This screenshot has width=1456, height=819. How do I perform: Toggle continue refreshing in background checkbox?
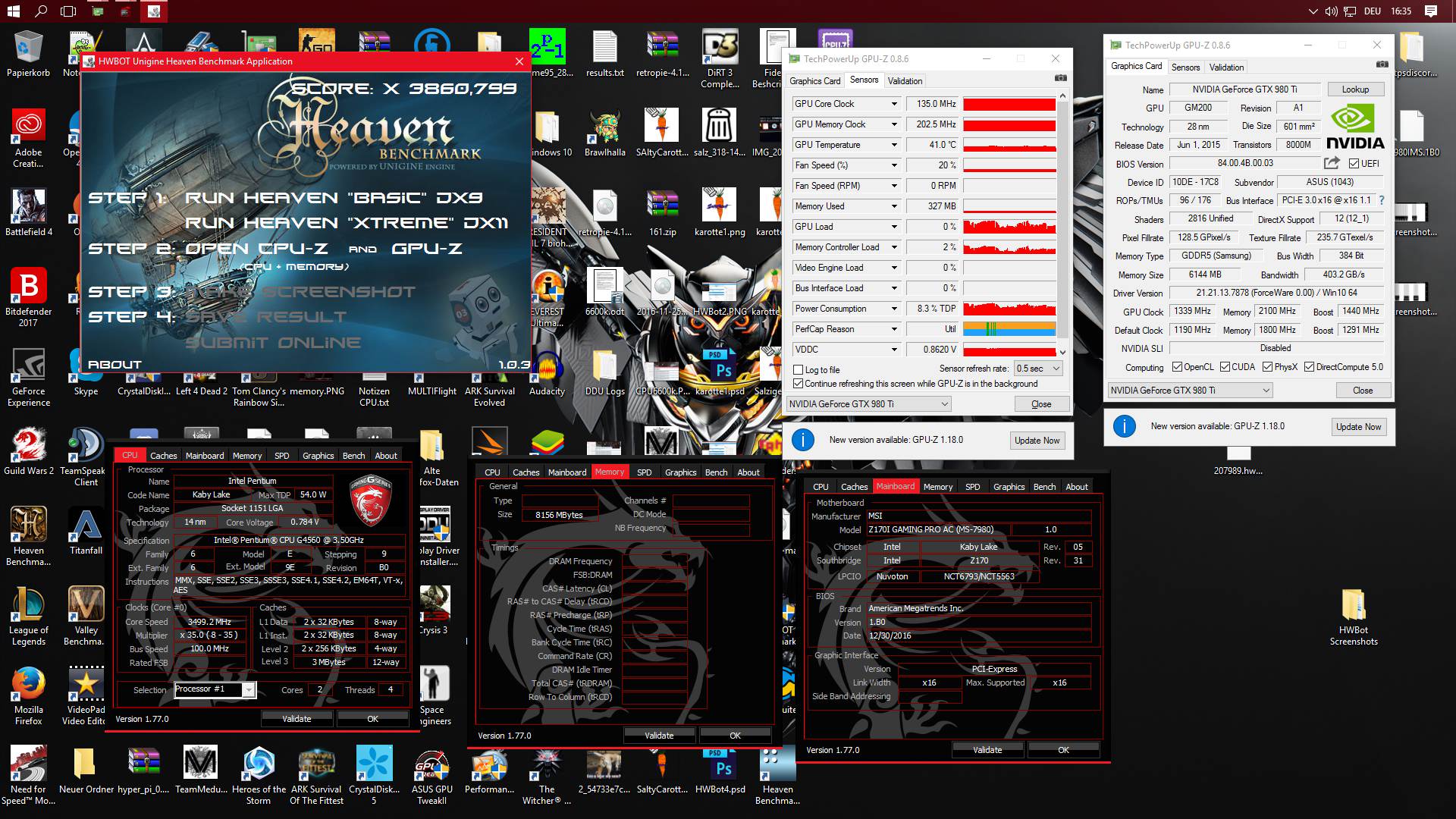798,384
